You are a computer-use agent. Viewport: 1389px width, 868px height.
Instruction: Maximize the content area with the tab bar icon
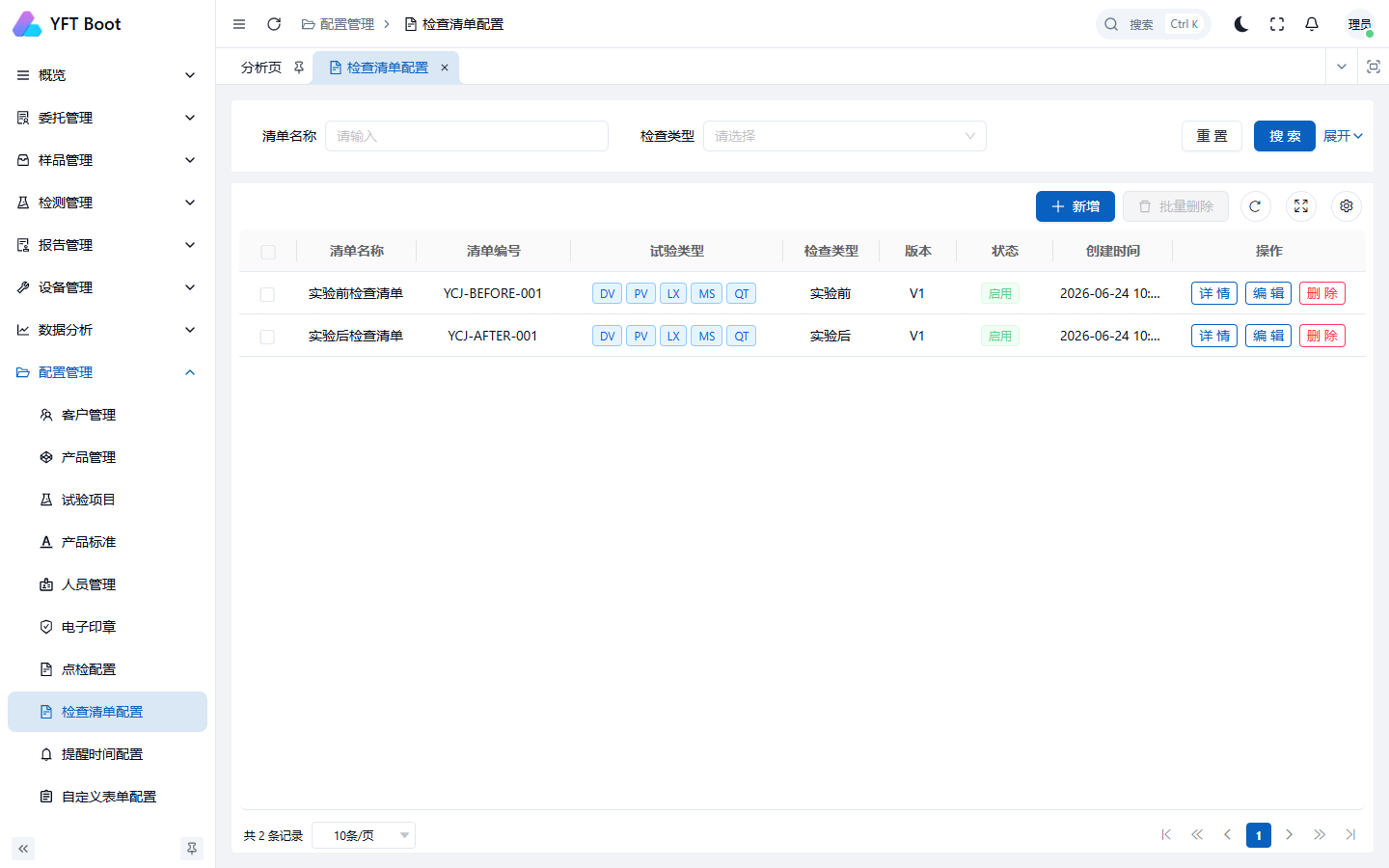(x=1374, y=67)
